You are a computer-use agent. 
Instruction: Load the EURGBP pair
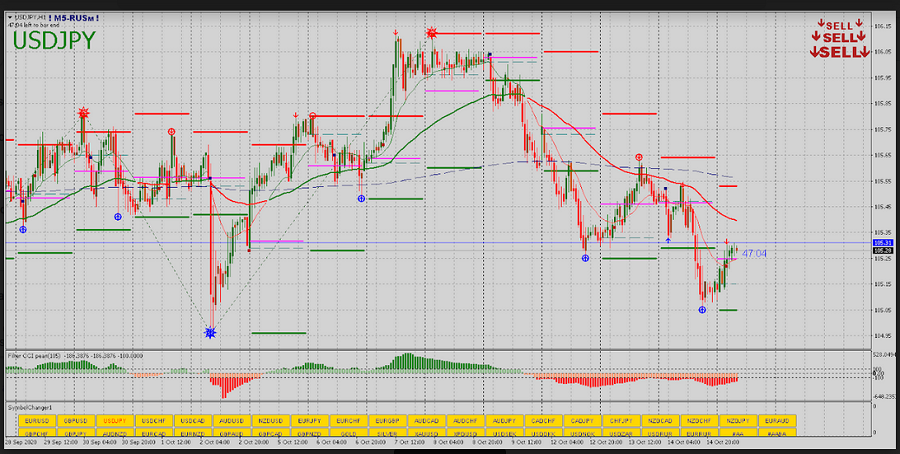[388, 422]
